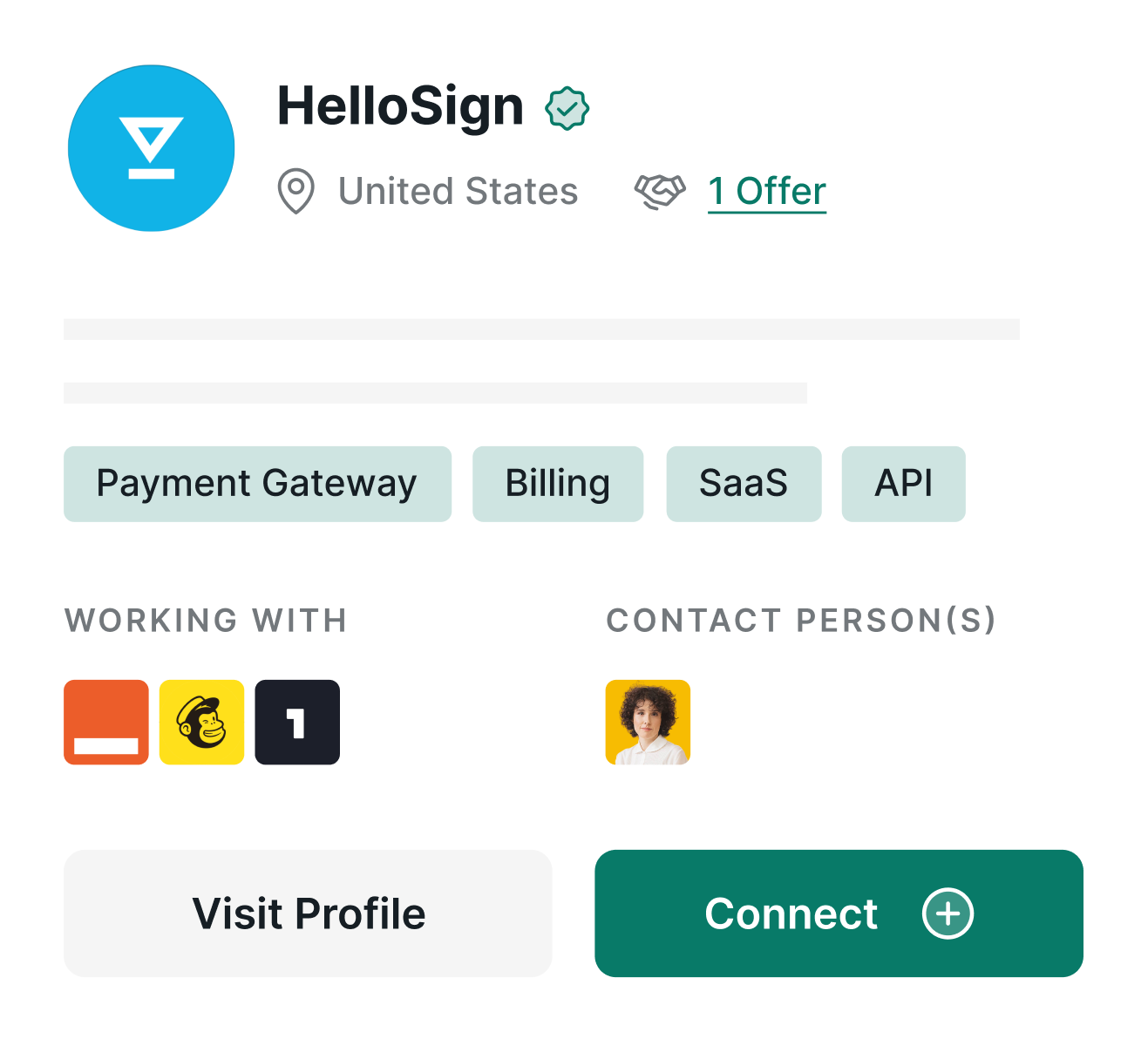1148x1039 pixels.
Task: Click the WORKING WITH section label
Action: [x=206, y=621]
